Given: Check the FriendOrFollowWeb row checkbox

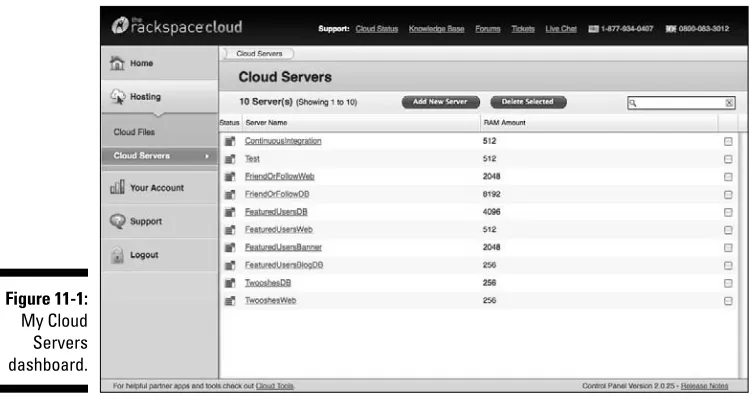Looking at the screenshot, I should click(728, 177).
